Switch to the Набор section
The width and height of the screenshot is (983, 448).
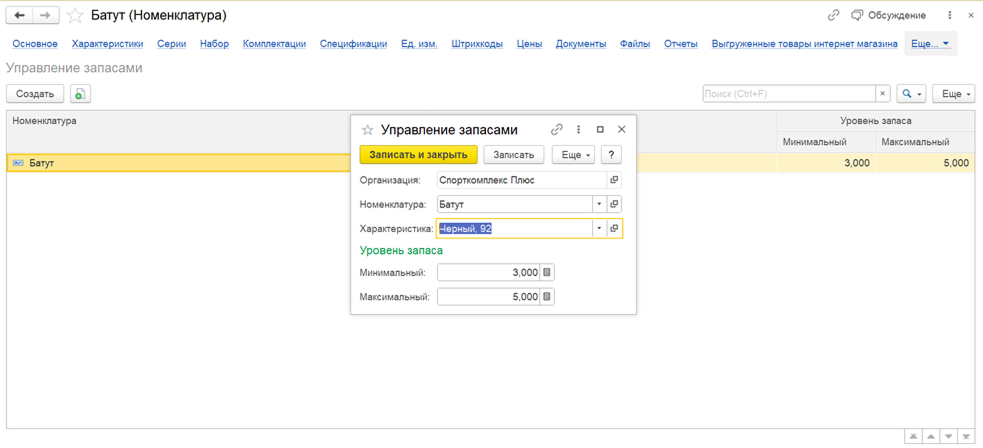tap(214, 44)
